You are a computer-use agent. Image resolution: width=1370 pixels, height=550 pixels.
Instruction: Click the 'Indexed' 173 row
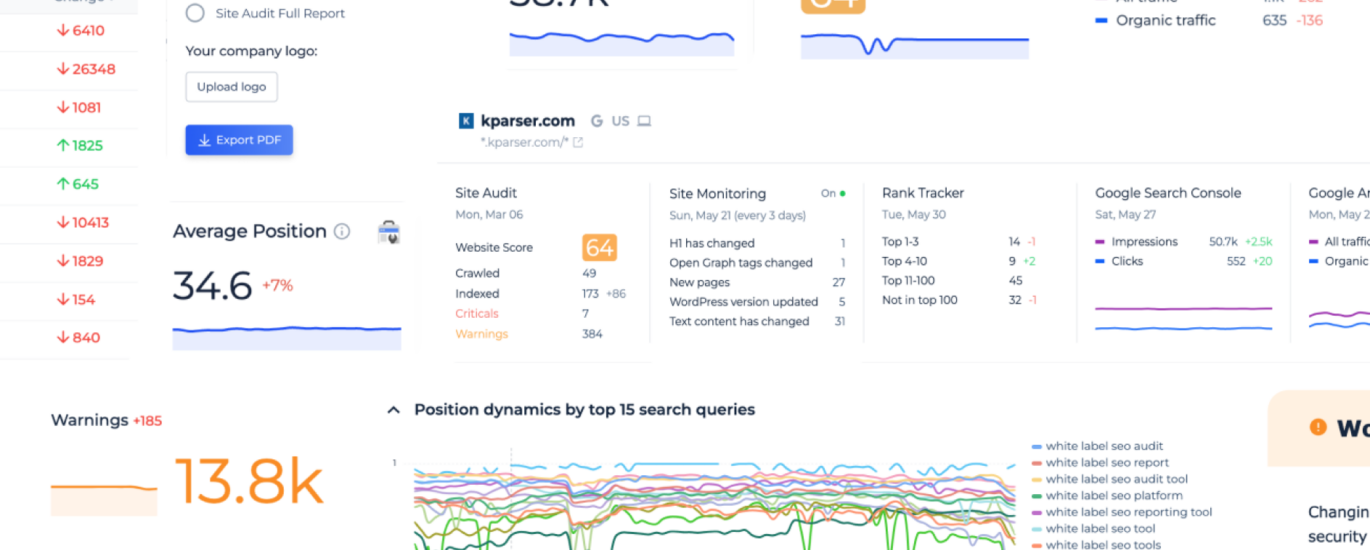point(541,294)
